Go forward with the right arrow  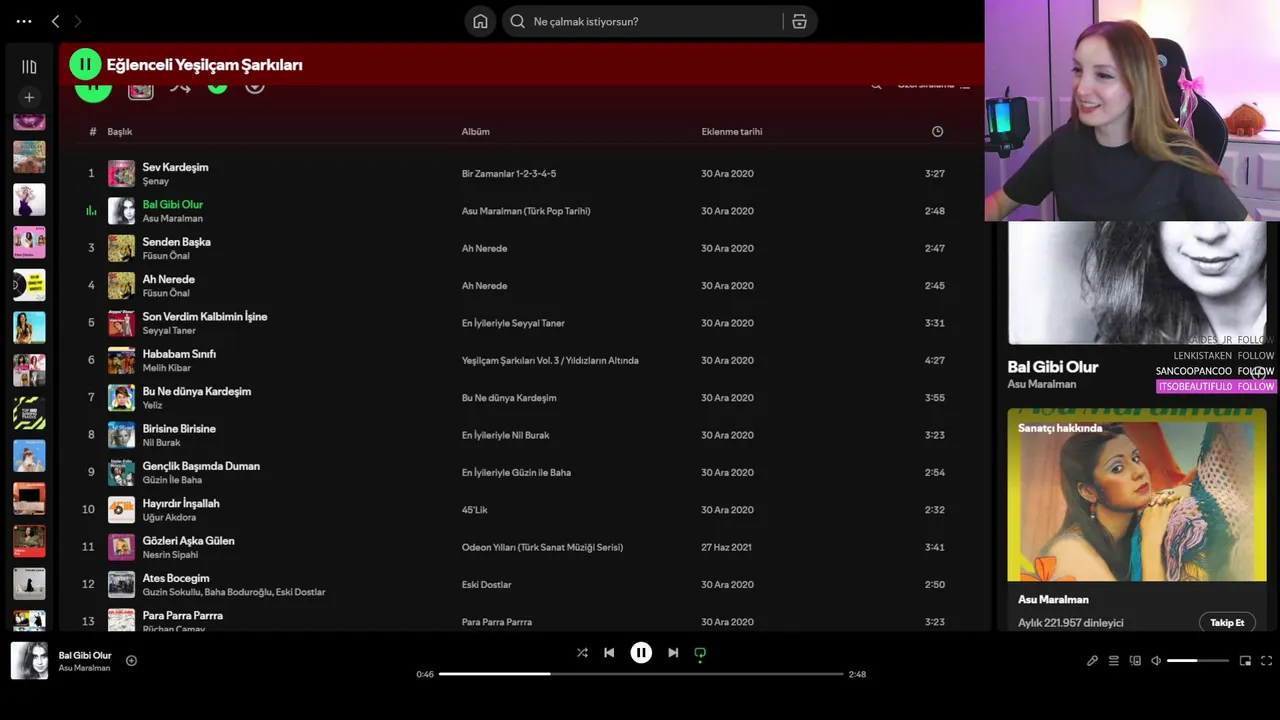78,21
